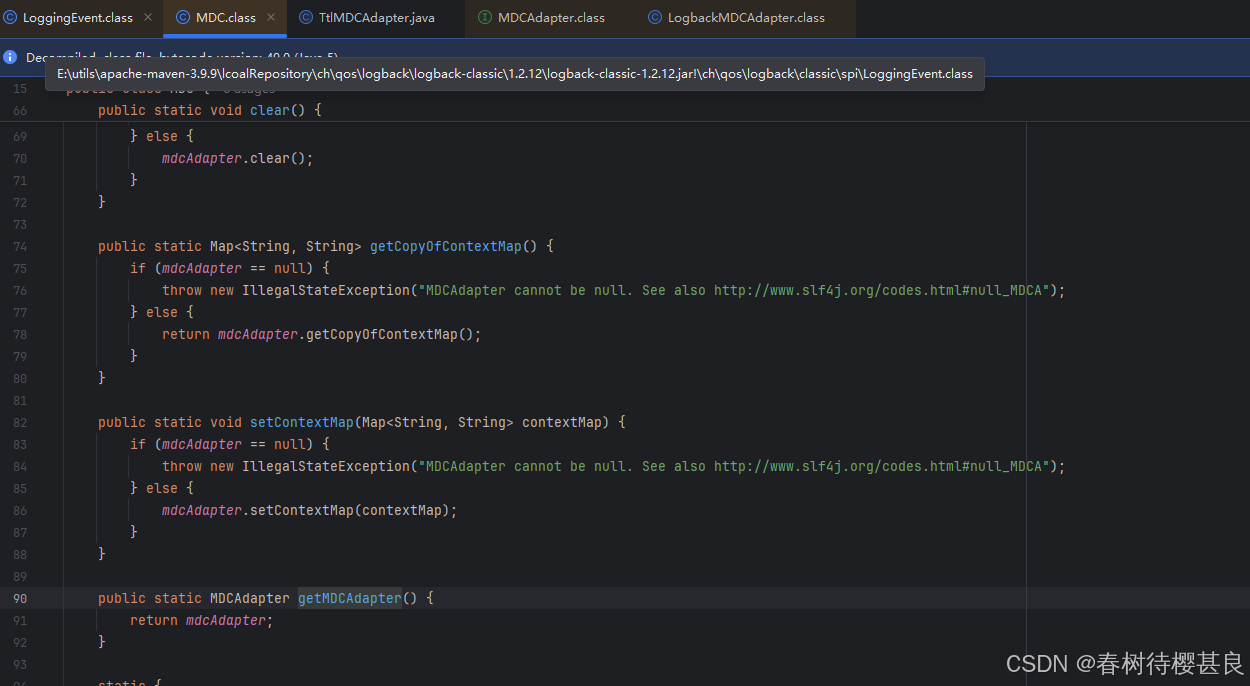Click 'if (mdcAdapter == null)' on line 75
1250x686 pixels.
pos(230,268)
